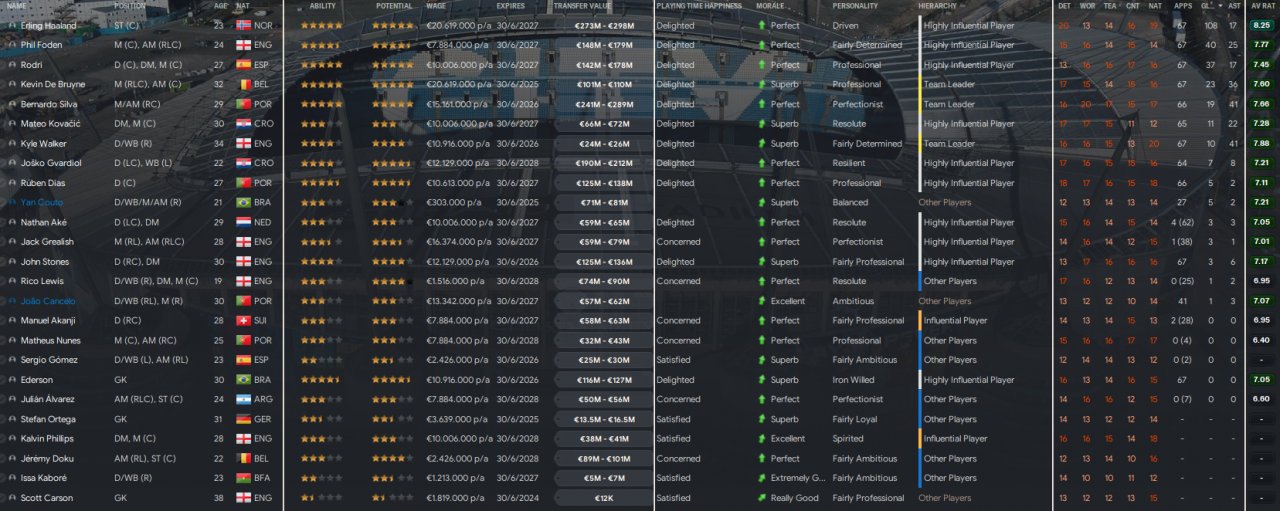Click the Norway flag in Haaland's row
1280x511 pixels.
243,25
